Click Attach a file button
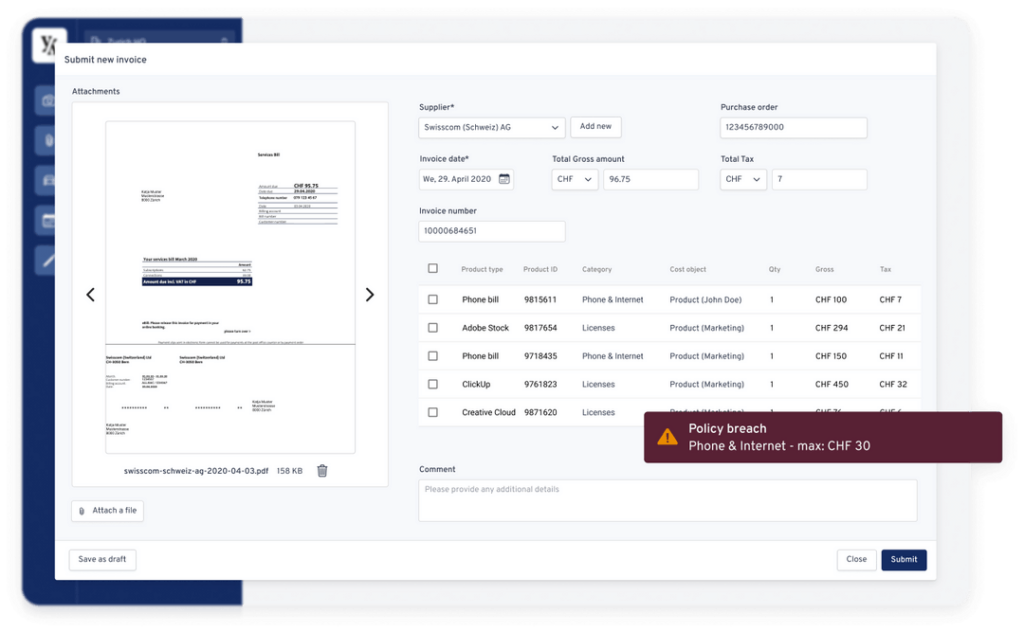 point(108,511)
